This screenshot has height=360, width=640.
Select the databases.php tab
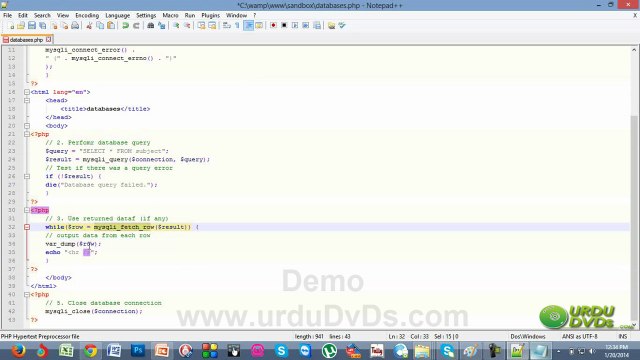point(26,40)
